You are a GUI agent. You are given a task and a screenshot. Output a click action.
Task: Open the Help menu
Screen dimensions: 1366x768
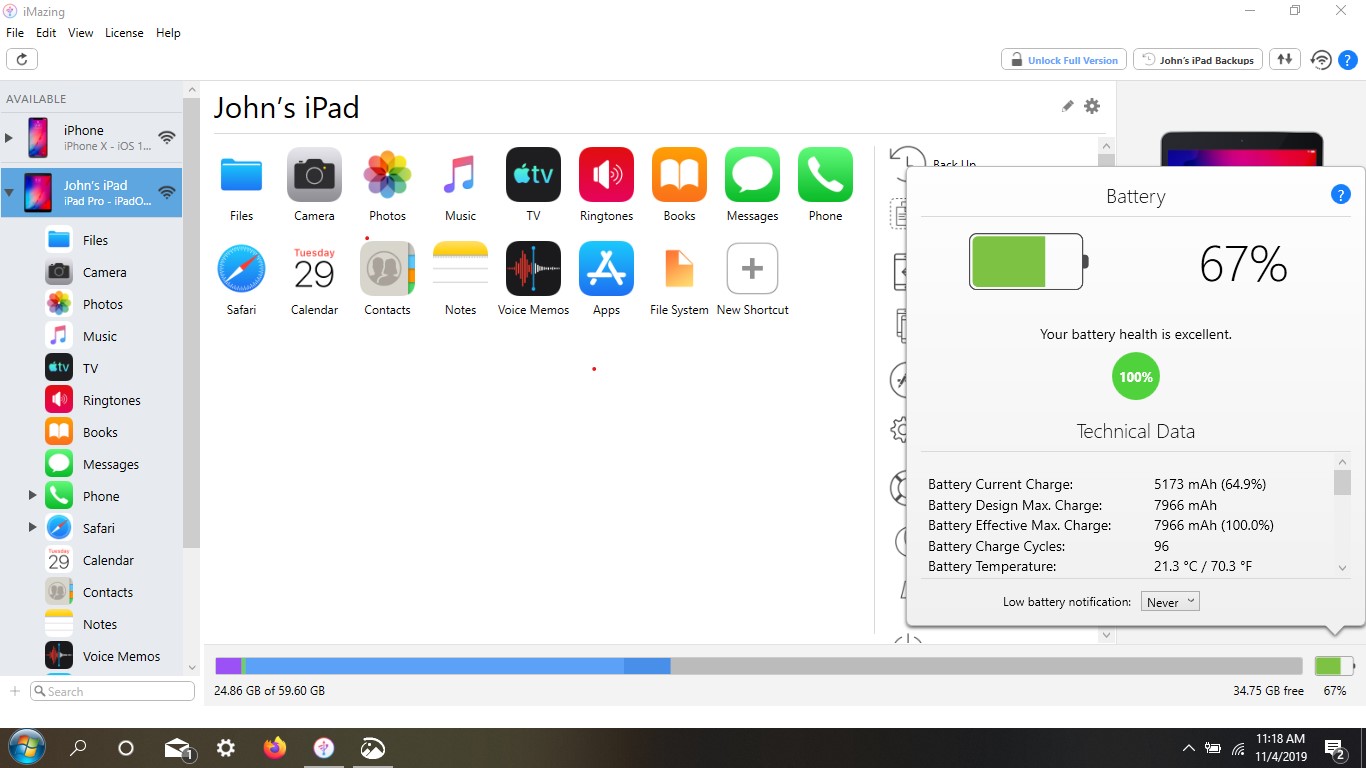(168, 33)
